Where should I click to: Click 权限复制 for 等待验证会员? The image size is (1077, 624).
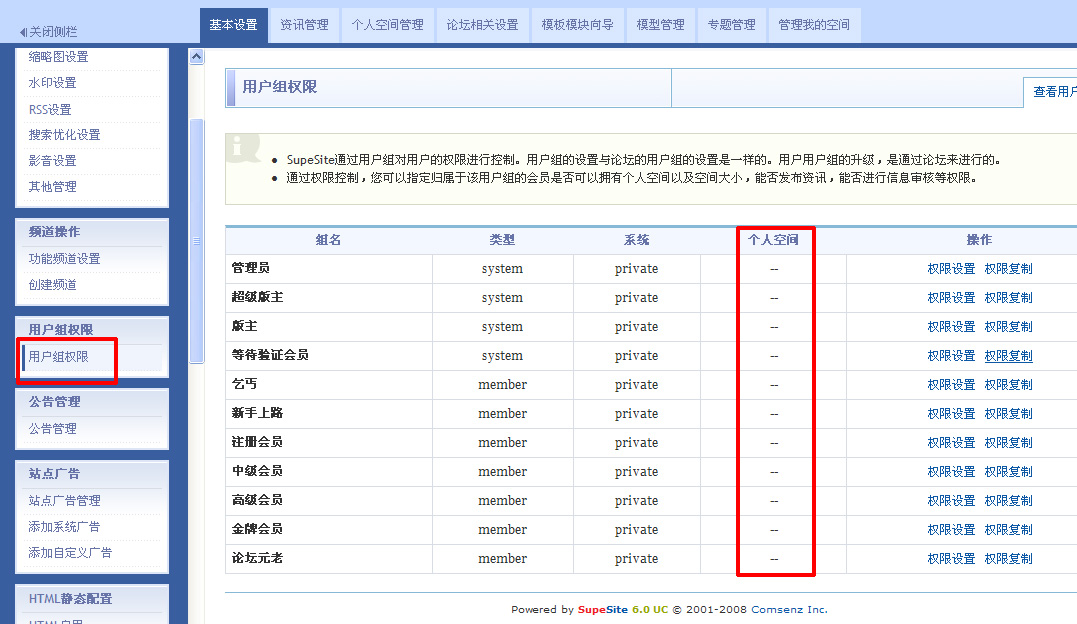(x=1008, y=355)
